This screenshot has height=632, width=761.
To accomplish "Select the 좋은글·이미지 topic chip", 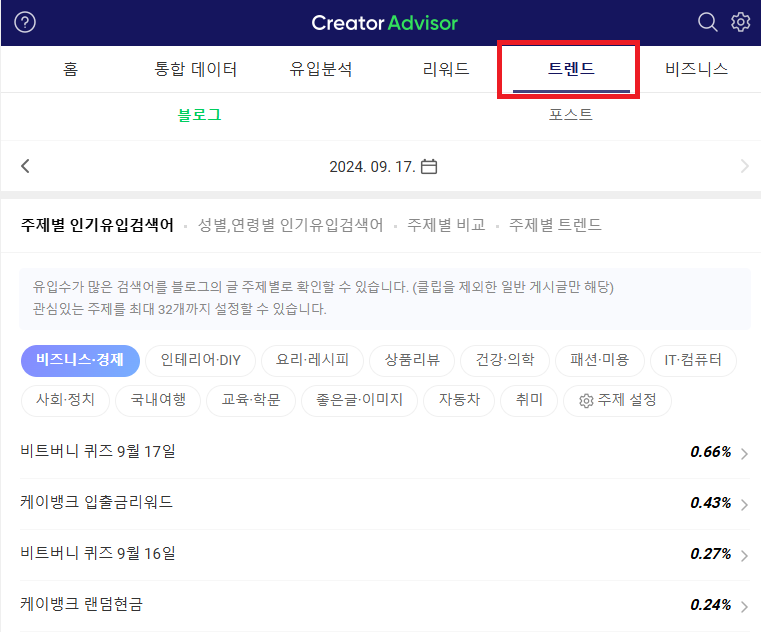I will (360, 400).
